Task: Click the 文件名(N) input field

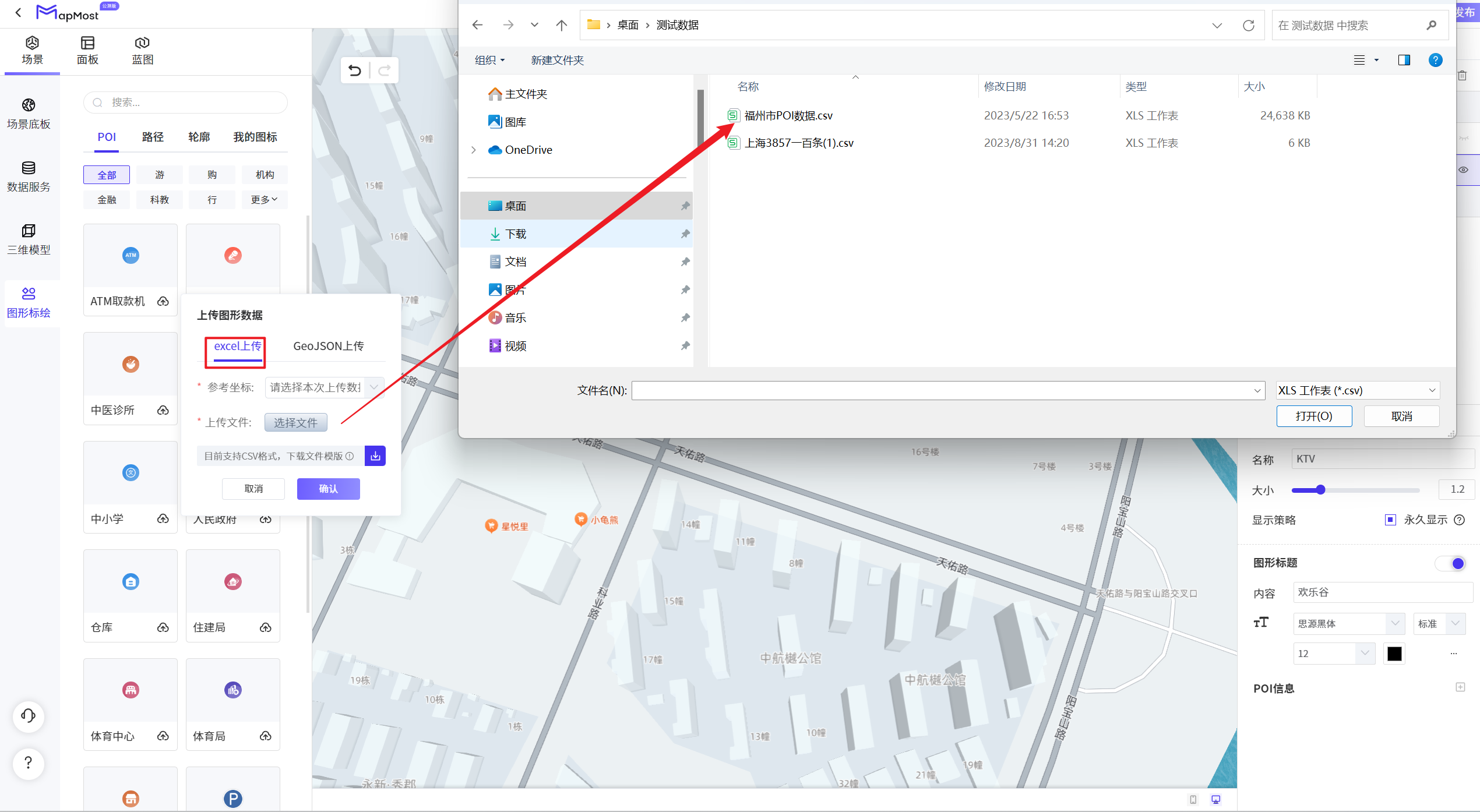Action: [x=948, y=390]
